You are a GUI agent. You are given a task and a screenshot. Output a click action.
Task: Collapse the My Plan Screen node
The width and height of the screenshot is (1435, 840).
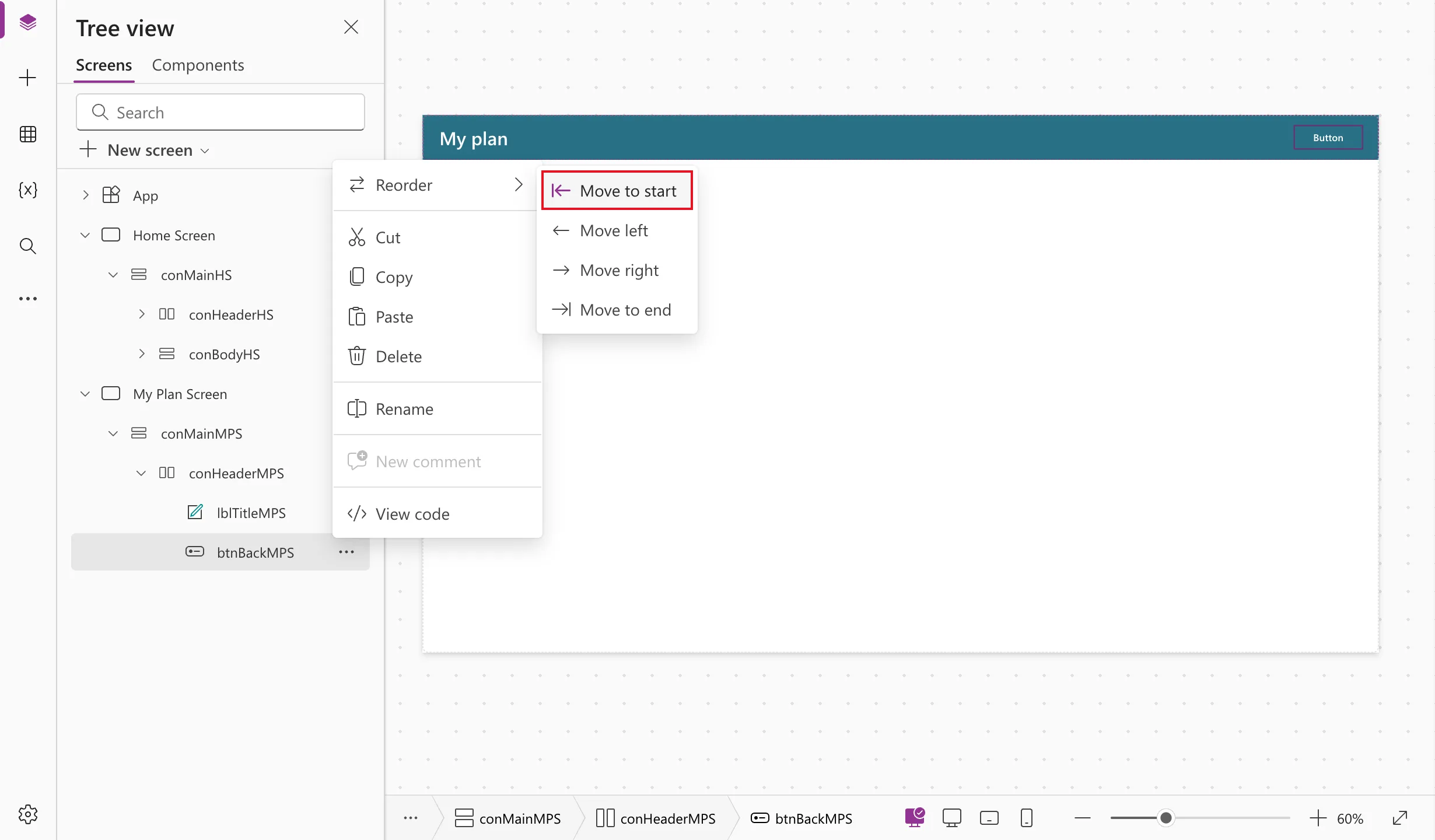pyautogui.click(x=85, y=393)
